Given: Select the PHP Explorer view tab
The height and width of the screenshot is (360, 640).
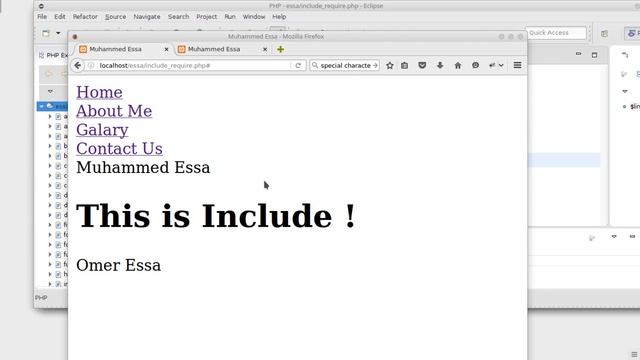Looking at the screenshot, I should pos(53,55).
